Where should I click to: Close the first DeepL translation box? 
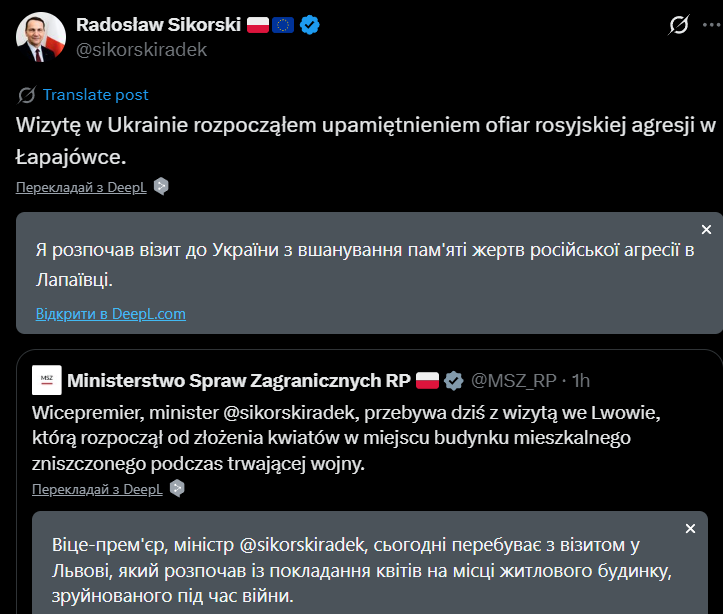[x=706, y=230]
